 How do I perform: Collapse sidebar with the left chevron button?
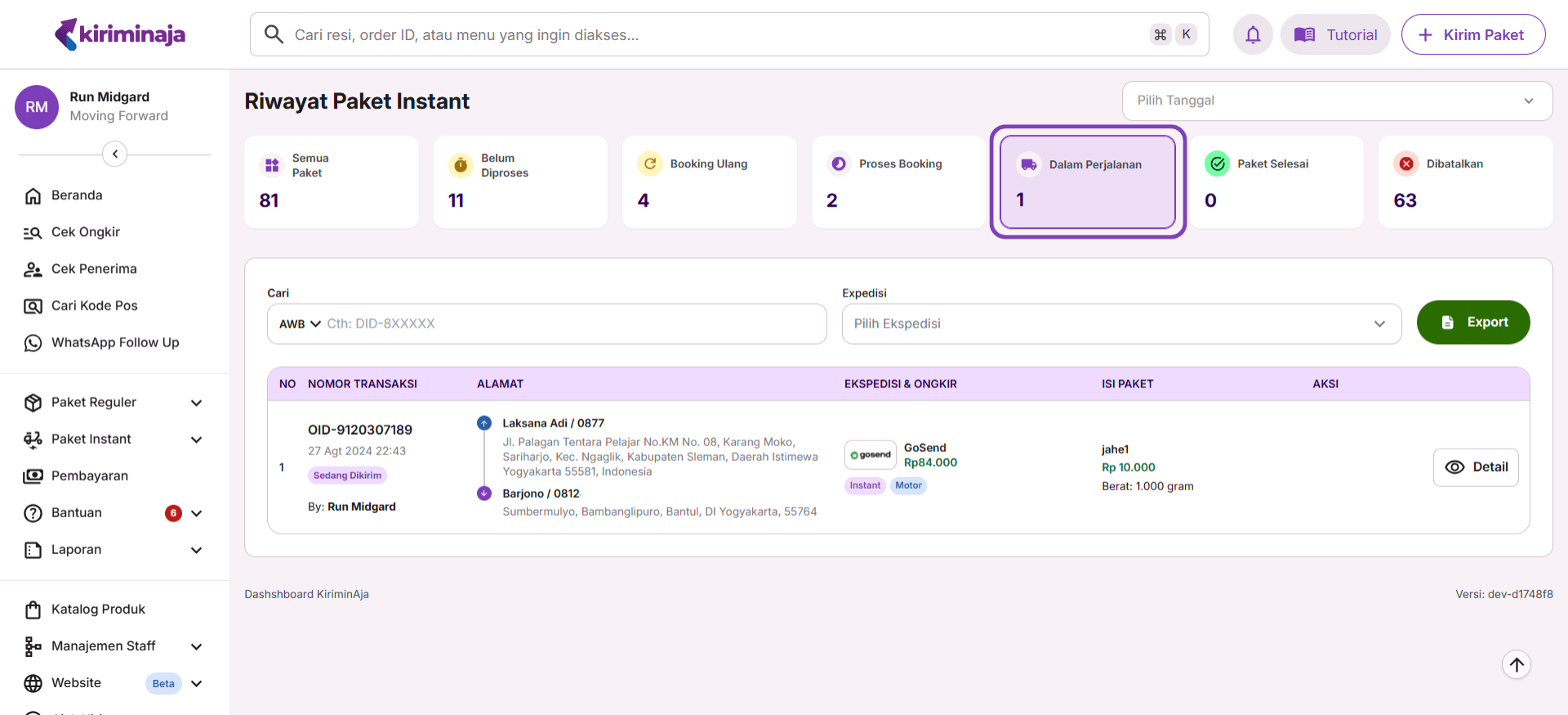(115, 154)
